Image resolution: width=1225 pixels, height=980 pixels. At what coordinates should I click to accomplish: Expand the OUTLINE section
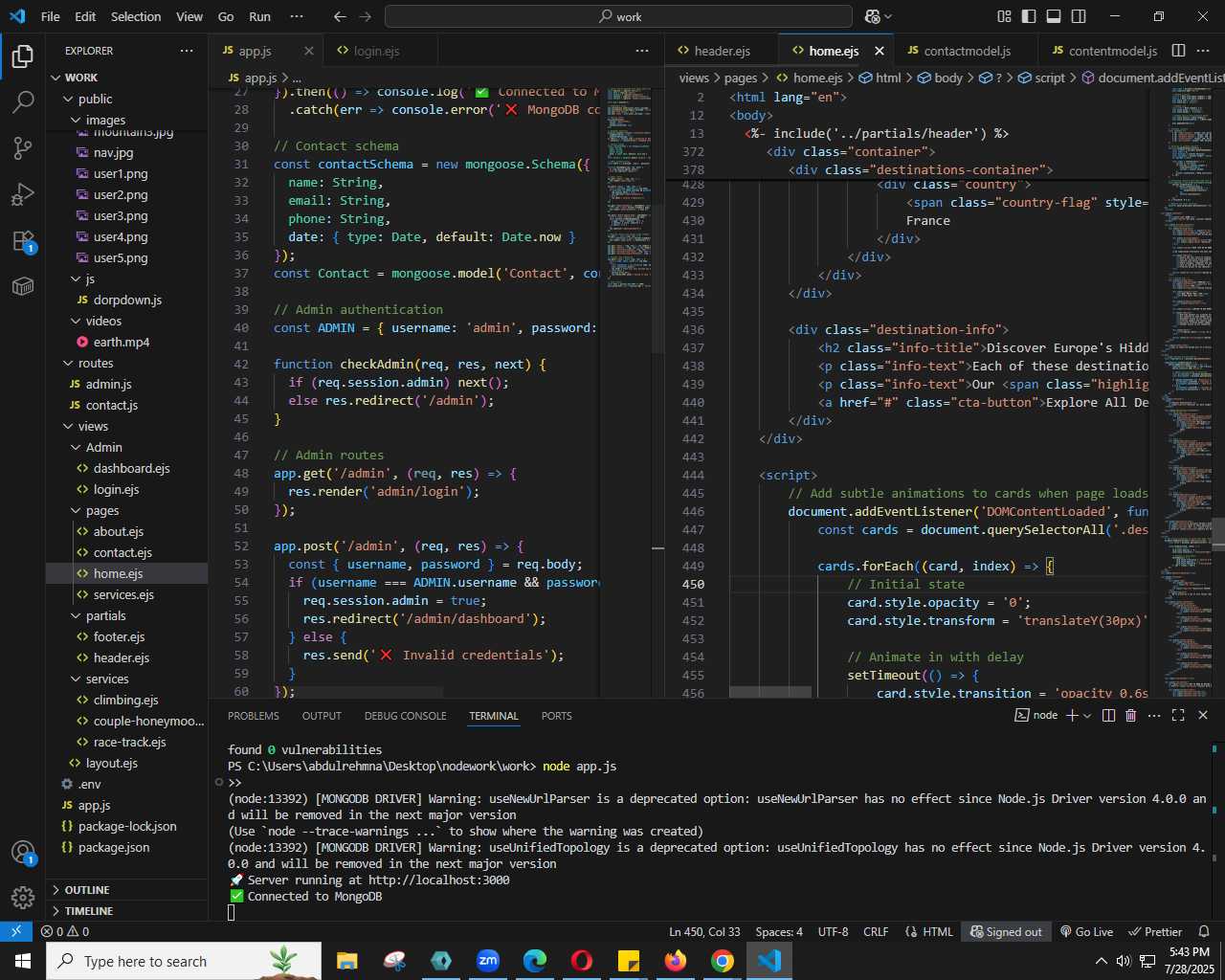point(126,890)
